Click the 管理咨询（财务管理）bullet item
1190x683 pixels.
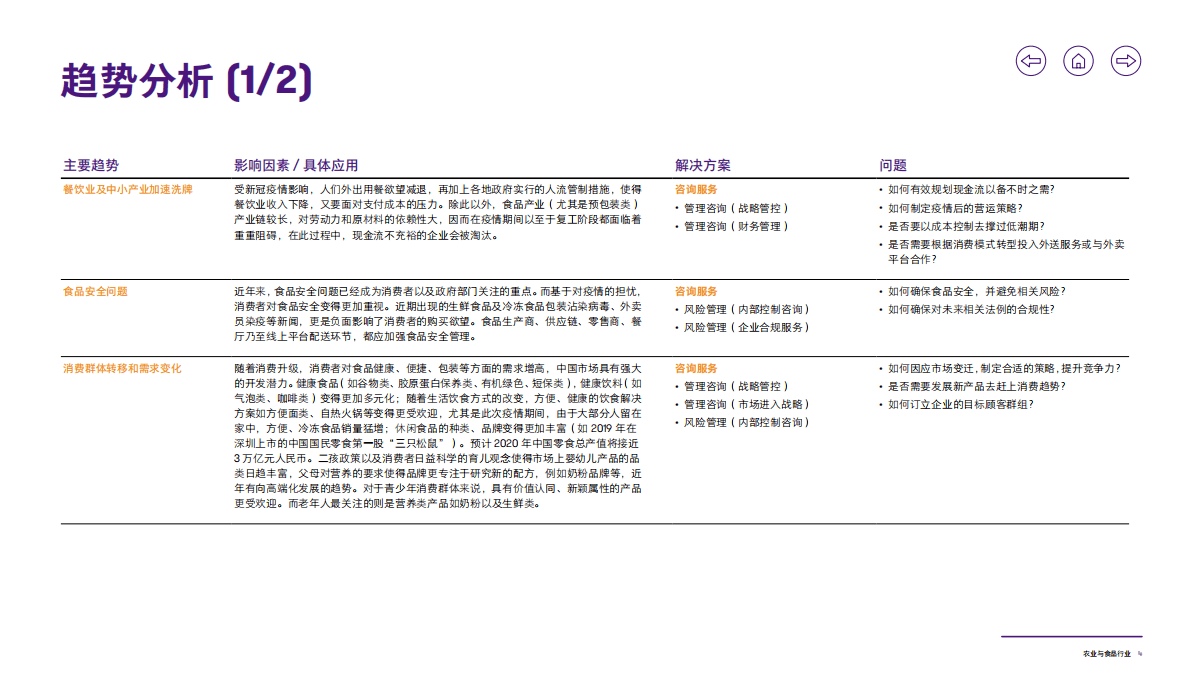coord(736,227)
